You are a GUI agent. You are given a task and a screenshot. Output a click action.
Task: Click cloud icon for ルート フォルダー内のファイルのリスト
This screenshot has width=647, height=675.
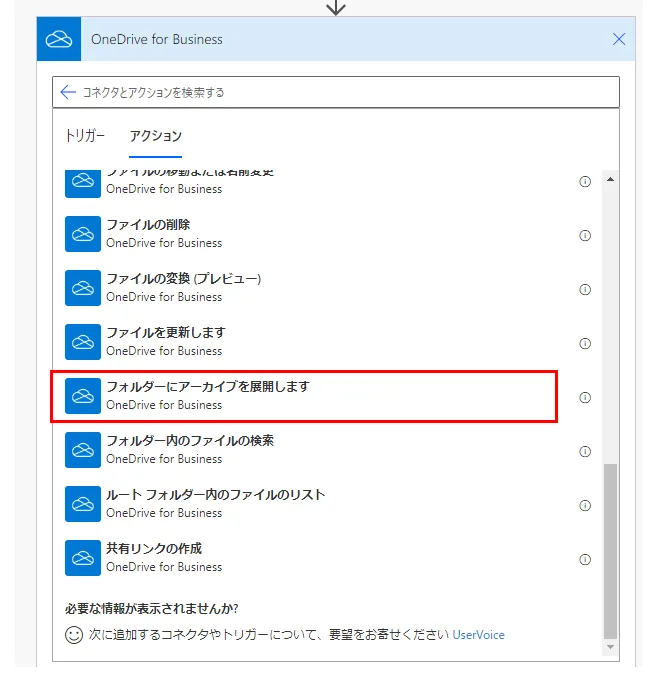[x=83, y=504]
